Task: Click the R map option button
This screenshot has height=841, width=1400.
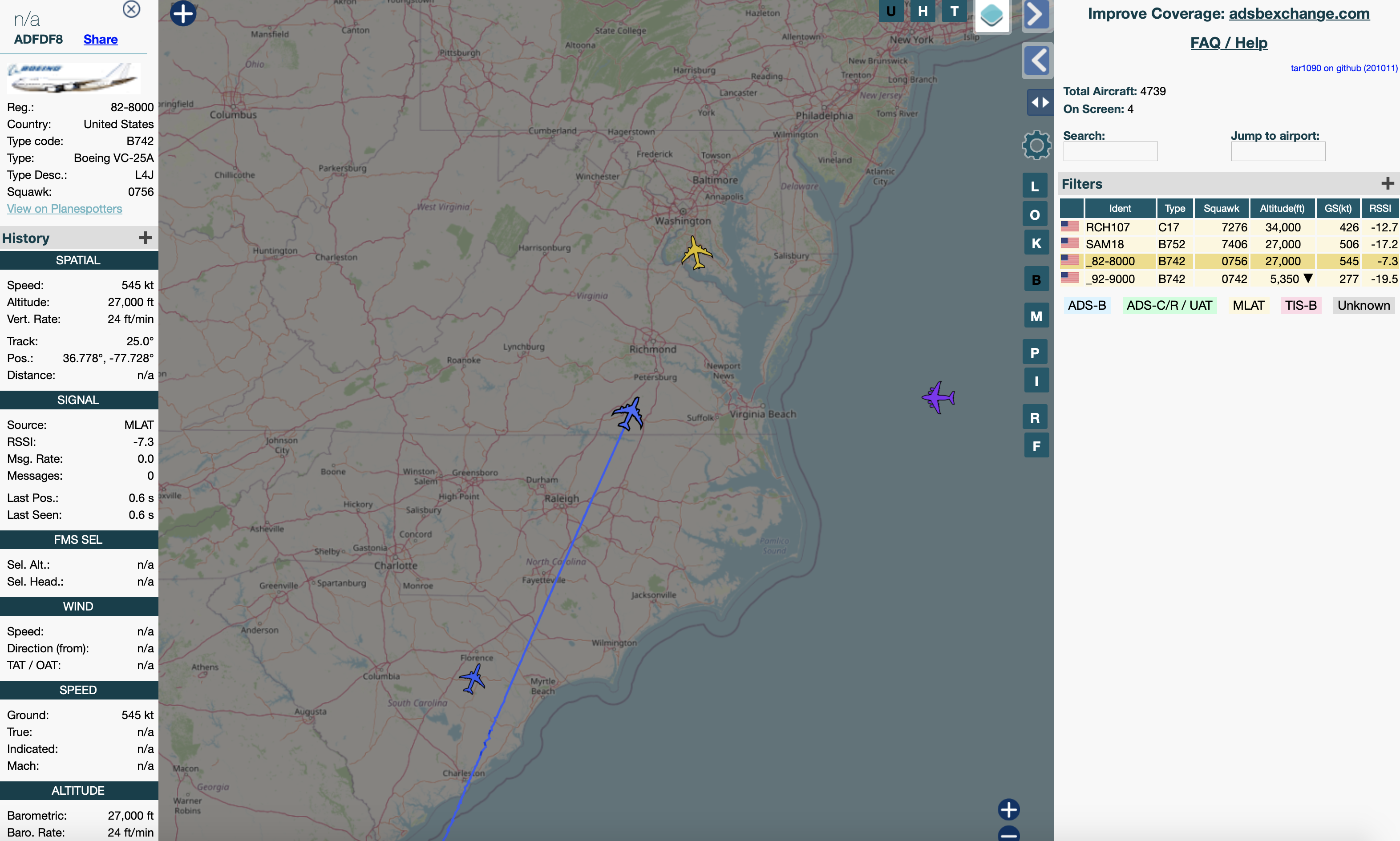Action: [1035, 417]
